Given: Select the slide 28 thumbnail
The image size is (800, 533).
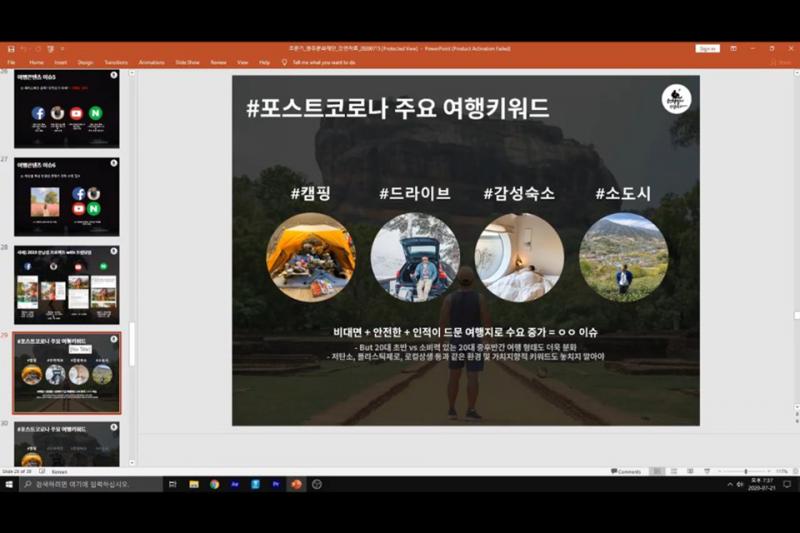Looking at the screenshot, I should pyautogui.click(x=67, y=285).
